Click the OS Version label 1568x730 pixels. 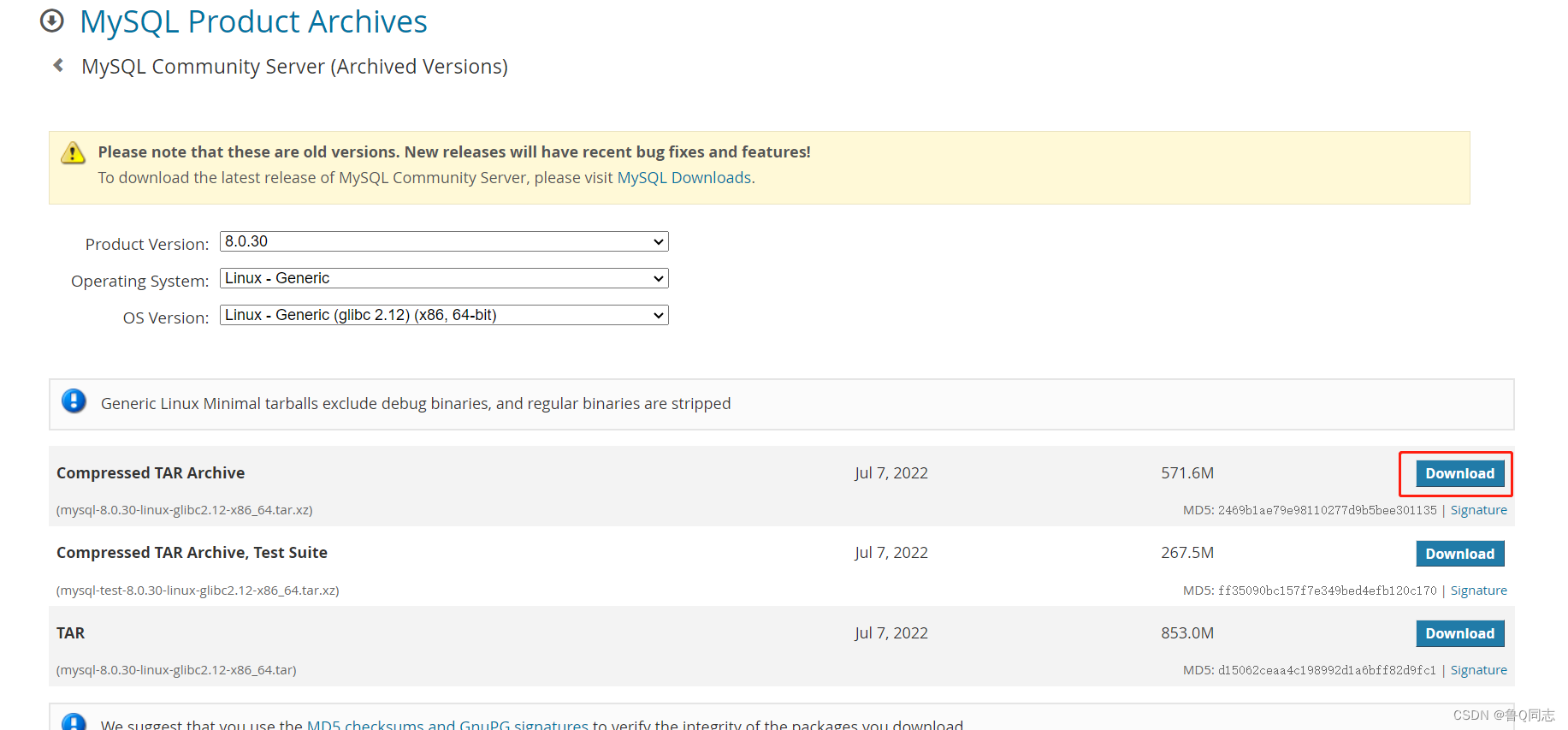(166, 318)
